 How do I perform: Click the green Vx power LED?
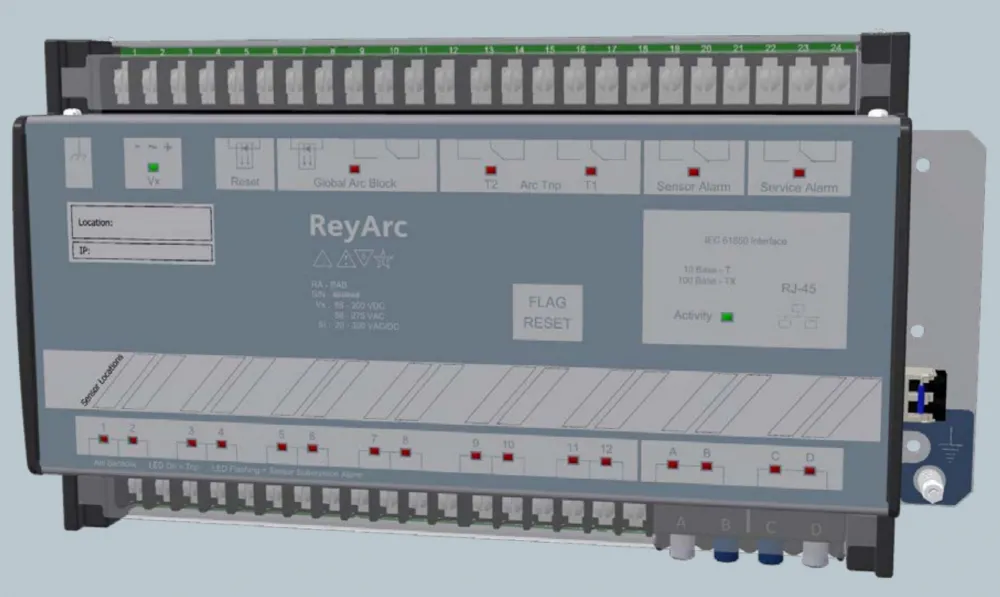(153, 167)
